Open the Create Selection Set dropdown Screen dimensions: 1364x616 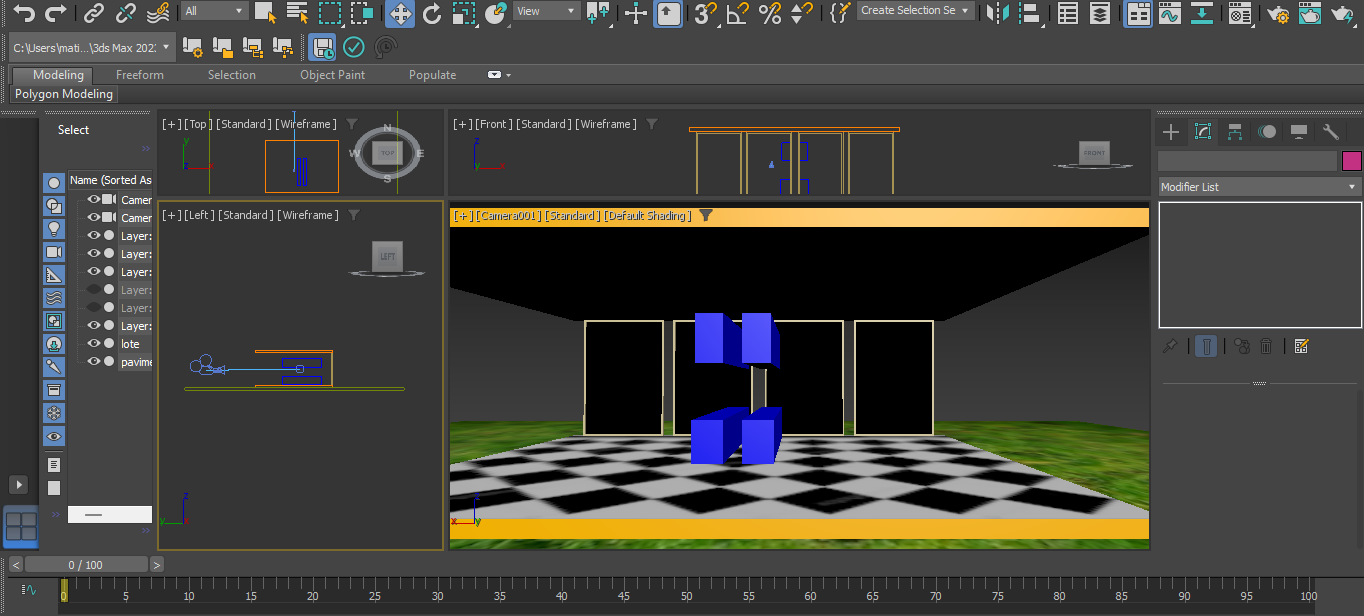(x=915, y=11)
